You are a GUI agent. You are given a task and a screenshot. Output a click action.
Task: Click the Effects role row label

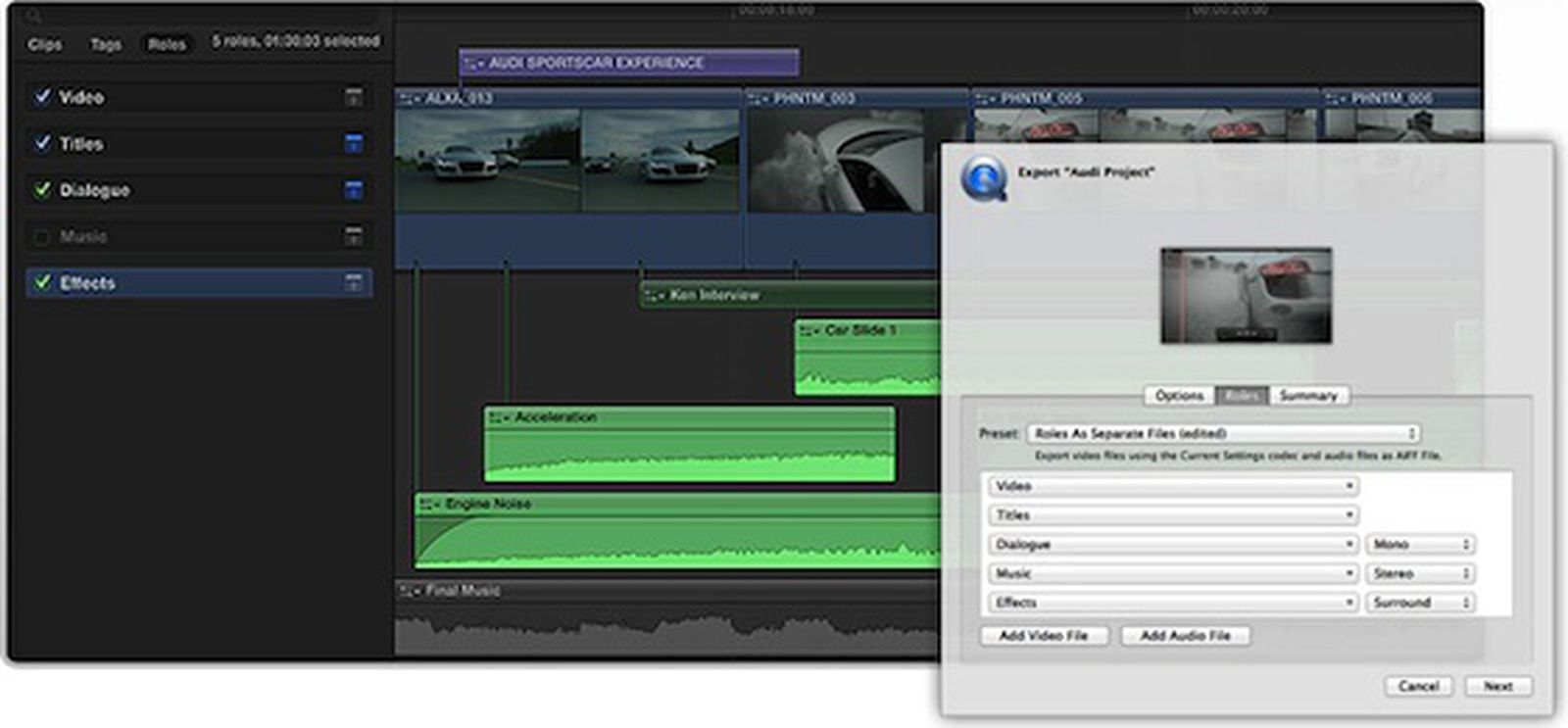click(x=87, y=283)
